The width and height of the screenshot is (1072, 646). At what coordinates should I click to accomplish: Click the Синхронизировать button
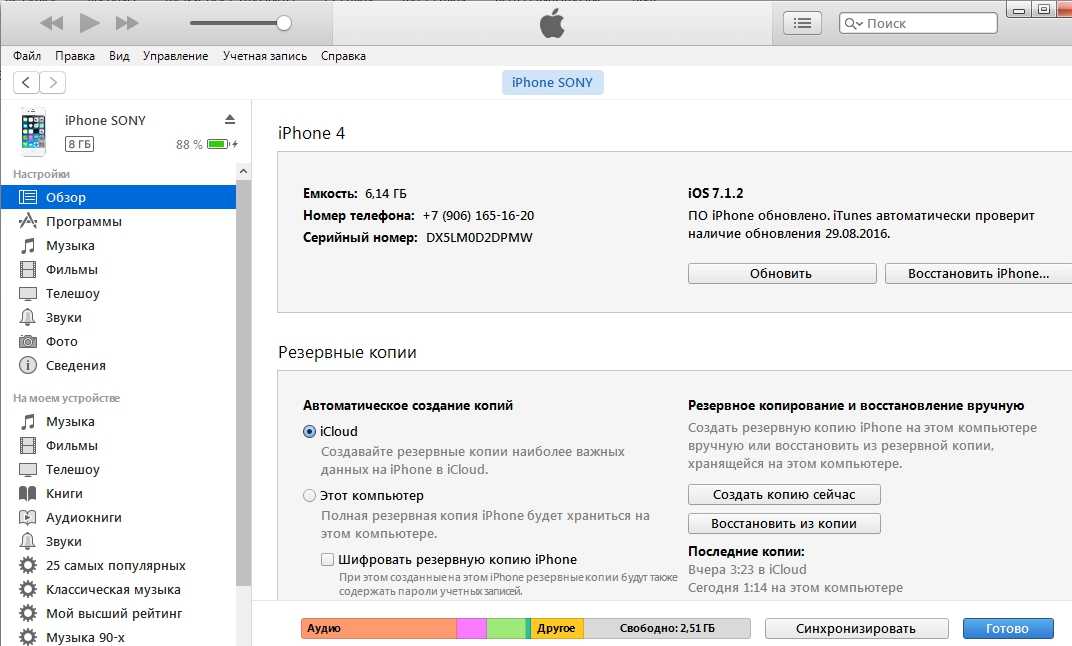(856, 629)
